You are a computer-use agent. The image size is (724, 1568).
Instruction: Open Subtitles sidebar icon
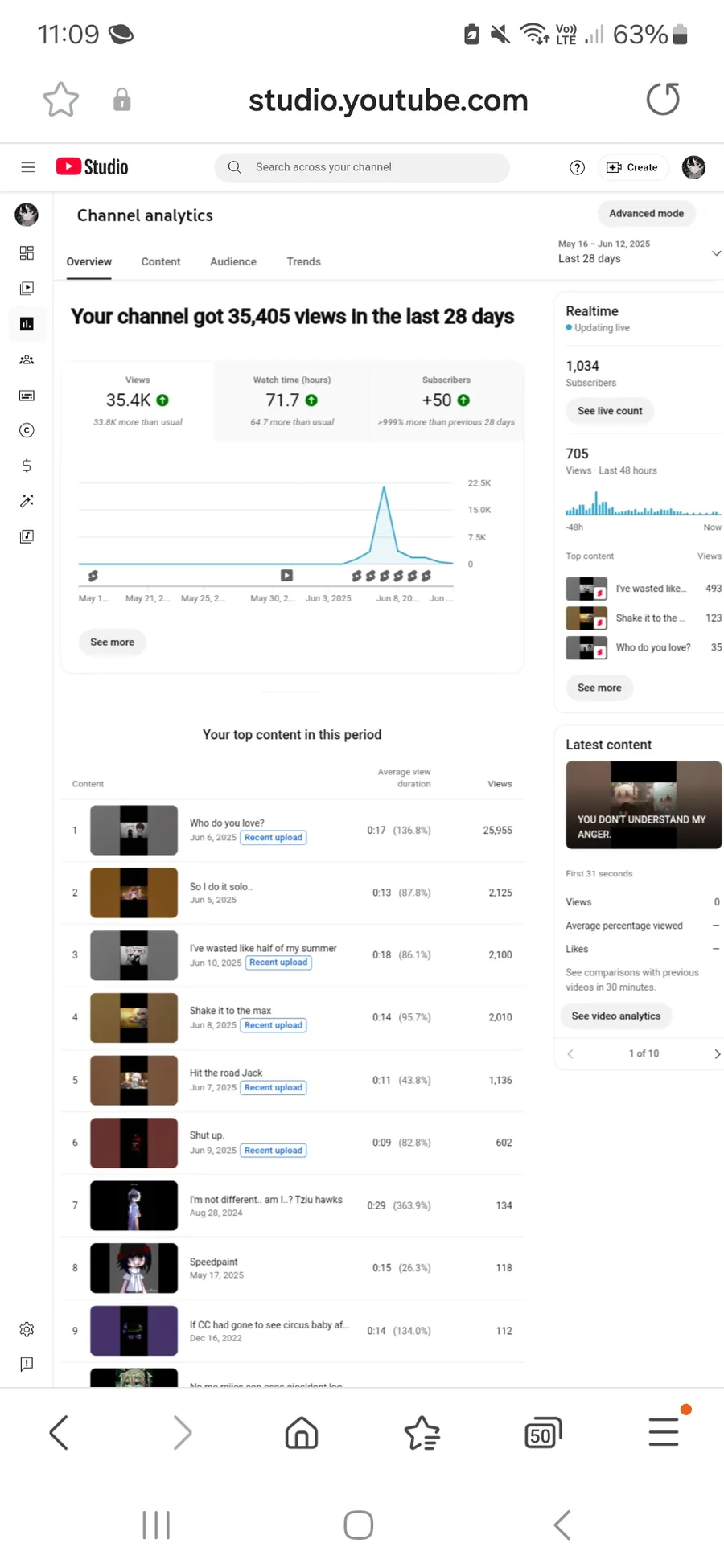click(27, 395)
